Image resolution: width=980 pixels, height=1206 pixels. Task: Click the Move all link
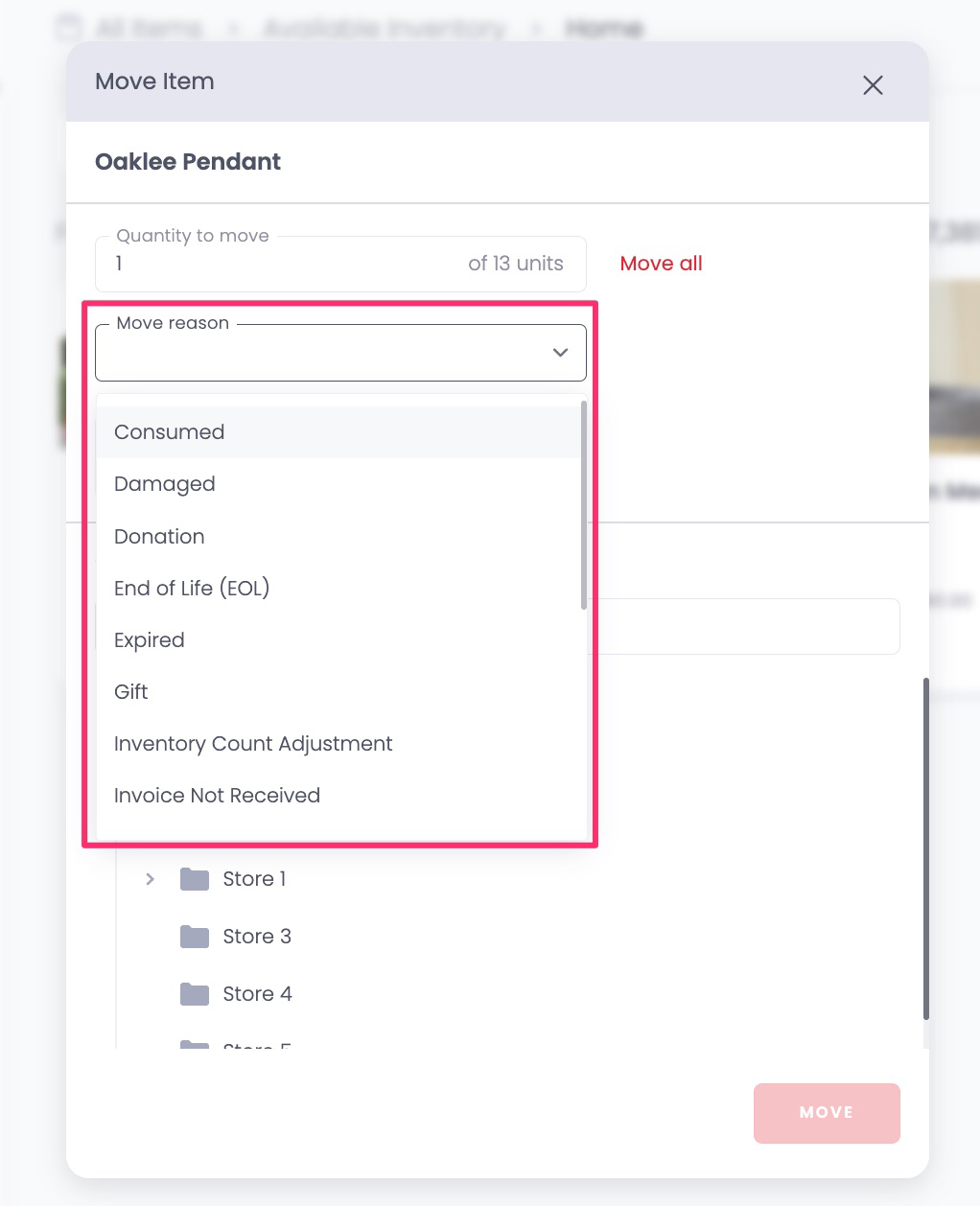coord(662,264)
